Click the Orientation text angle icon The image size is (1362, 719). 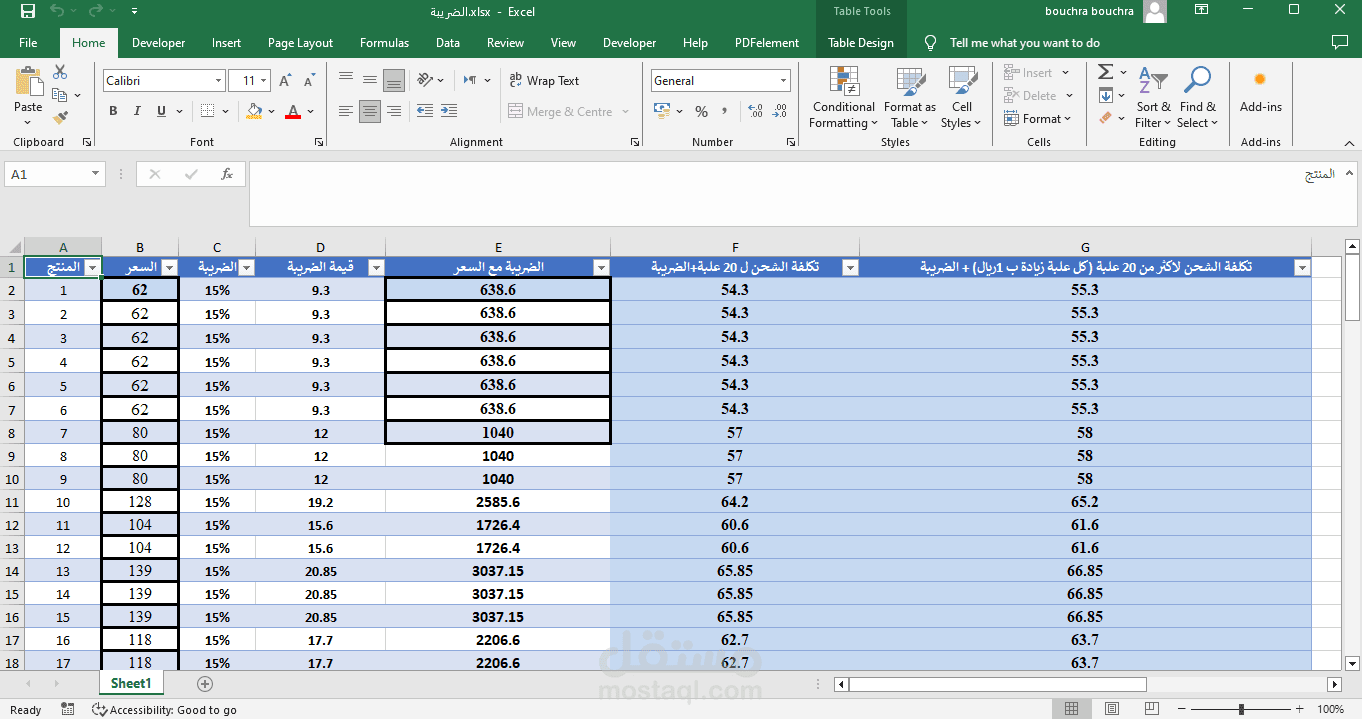click(424, 80)
